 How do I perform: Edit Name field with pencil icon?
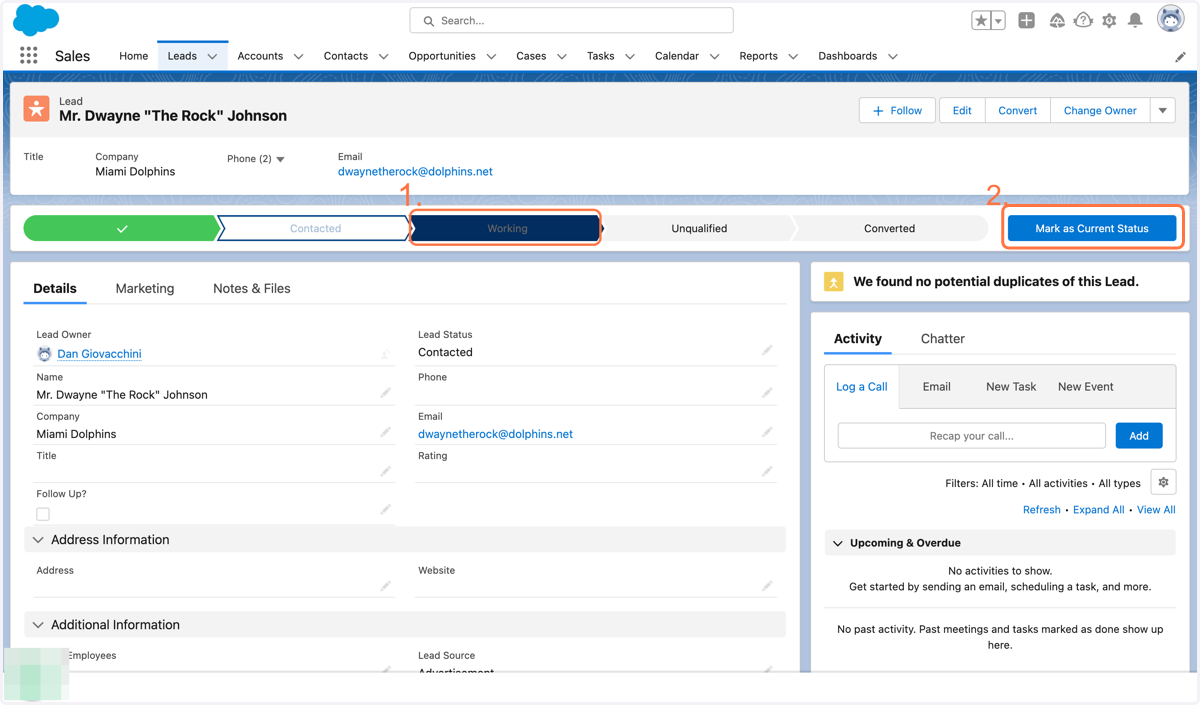[385, 393]
